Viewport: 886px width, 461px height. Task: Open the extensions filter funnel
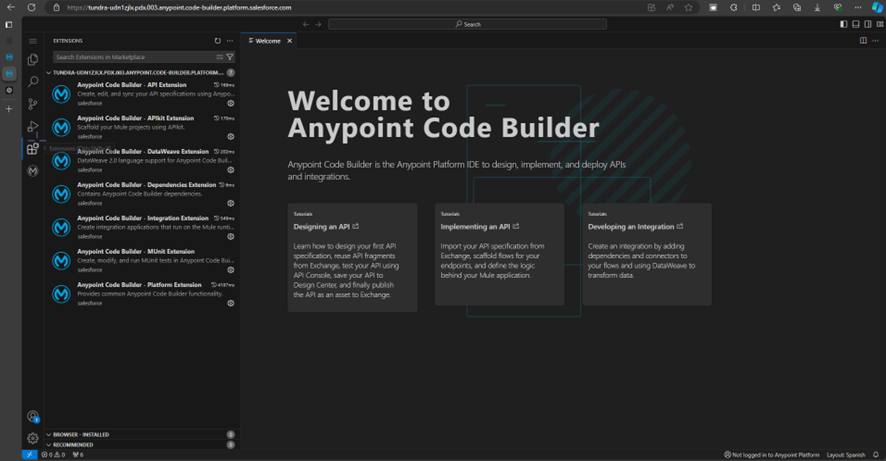[230, 57]
